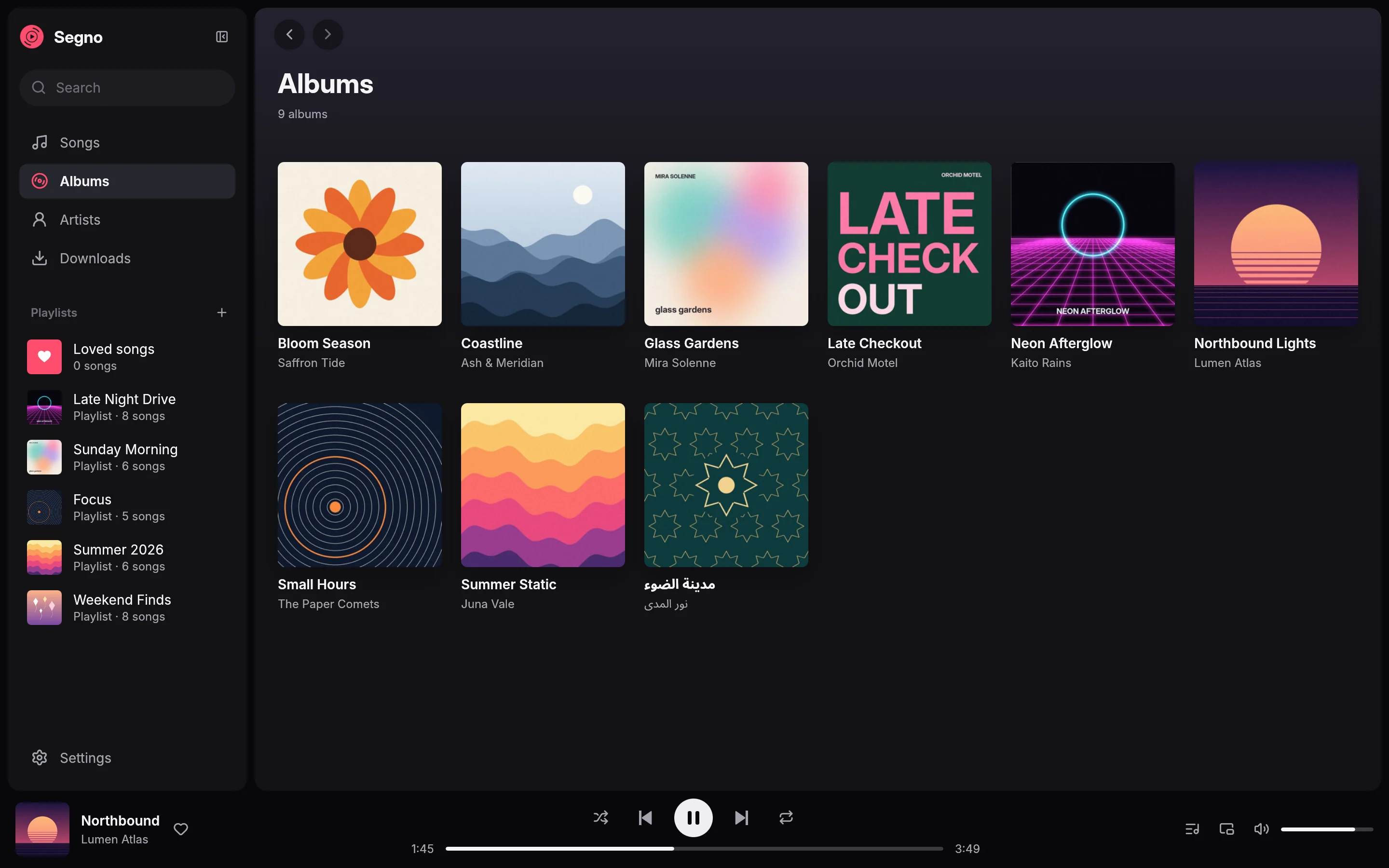
Task: Toggle shuffle playback
Action: (x=601, y=817)
